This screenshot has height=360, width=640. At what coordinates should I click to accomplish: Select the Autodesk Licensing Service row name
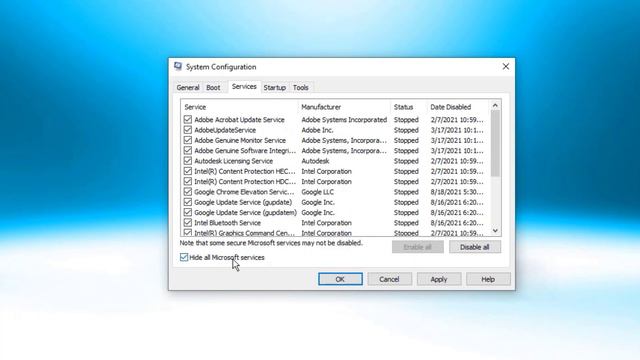coord(233,161)
